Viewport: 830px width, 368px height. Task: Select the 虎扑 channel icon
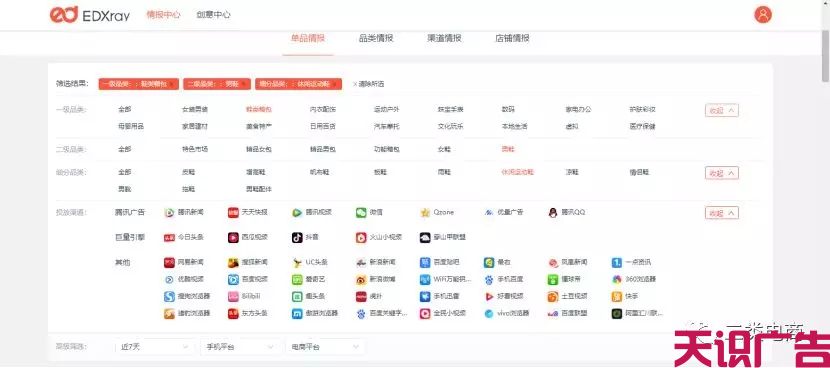coord(361,297)
